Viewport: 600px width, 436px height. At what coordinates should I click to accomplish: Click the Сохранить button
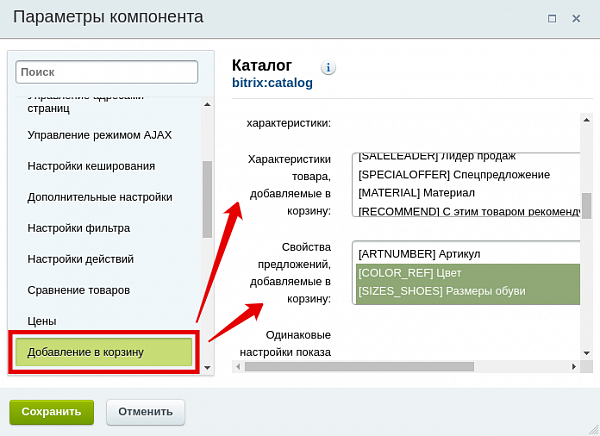pos(51,411)
